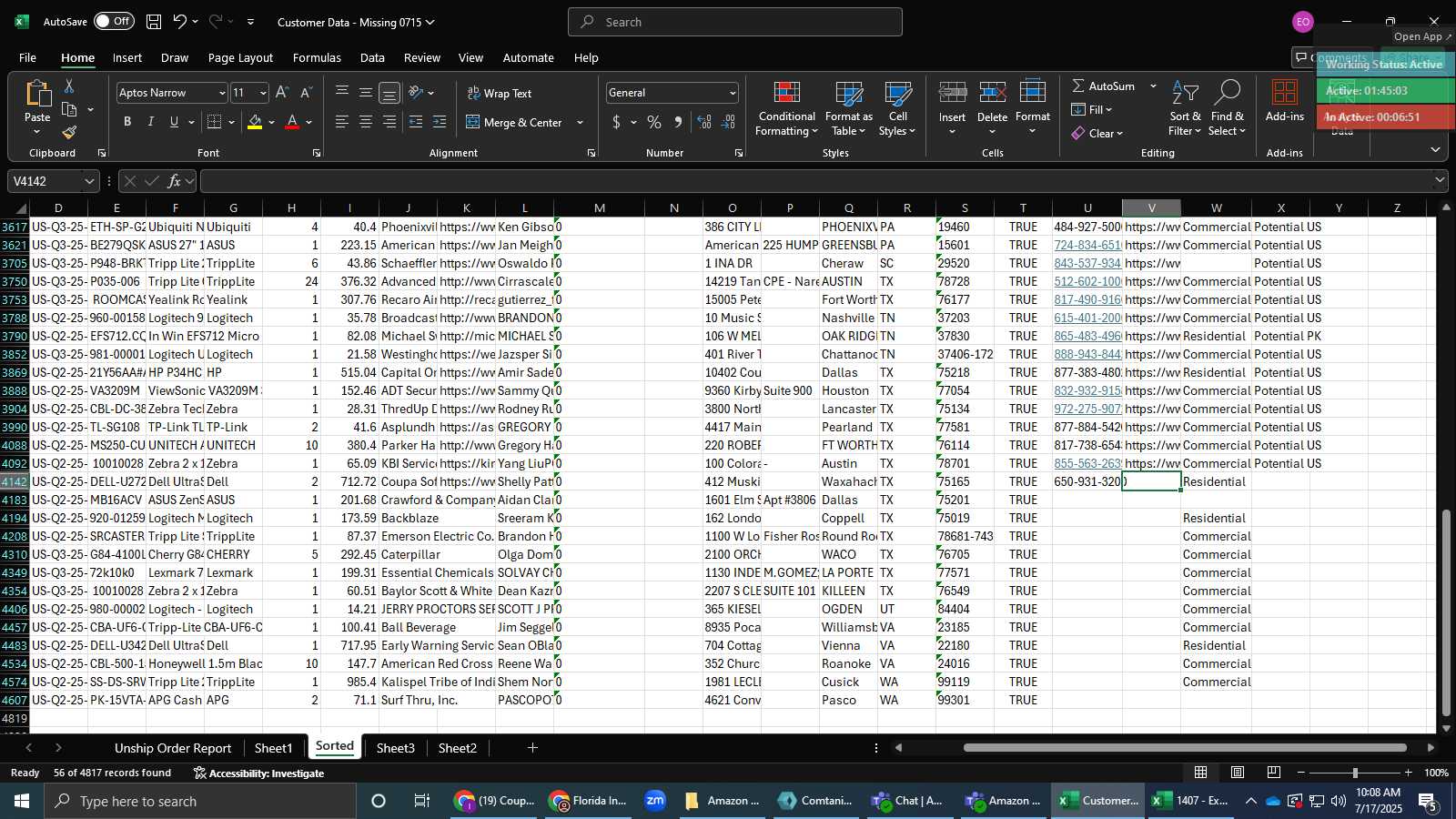This screenshot has width=1456, height=819.
Task: Switch to Page Layout view icon
Action: pyautogui.click(x=1238, y=773)
